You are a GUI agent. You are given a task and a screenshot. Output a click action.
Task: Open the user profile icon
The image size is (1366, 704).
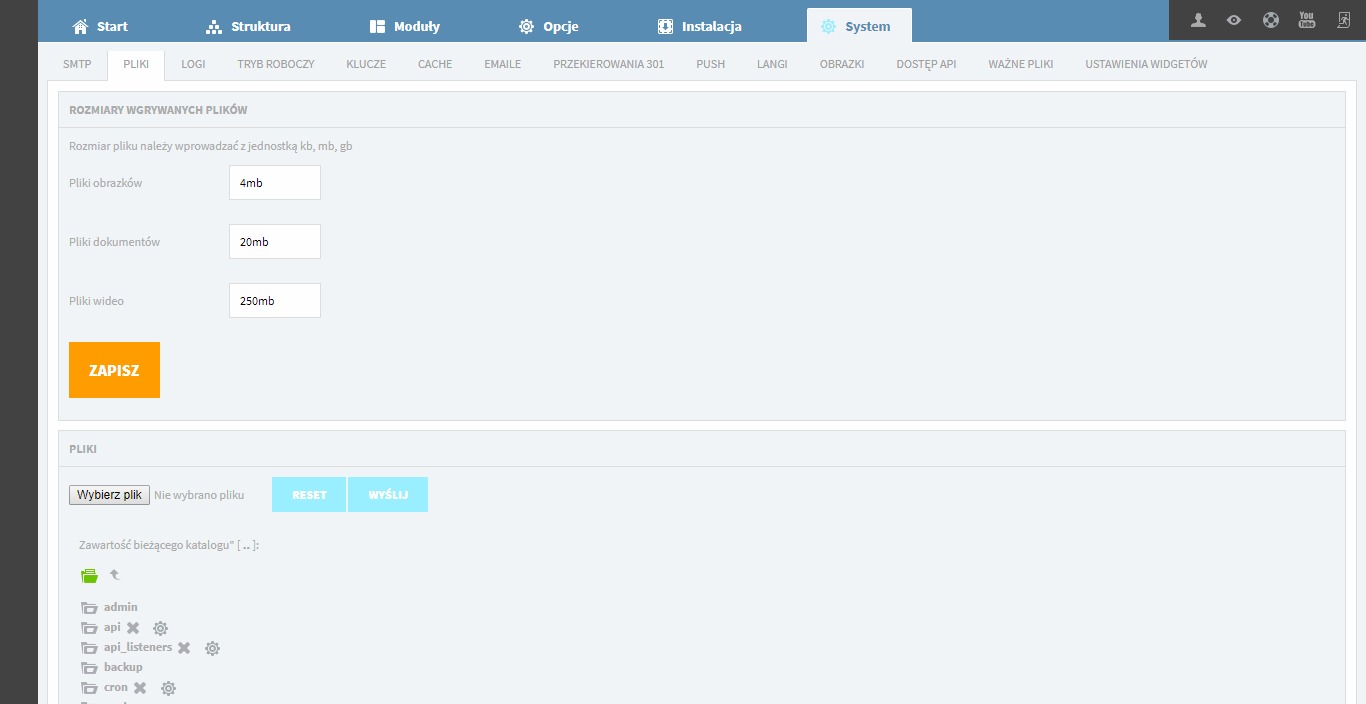click(x=1198, y=20)
